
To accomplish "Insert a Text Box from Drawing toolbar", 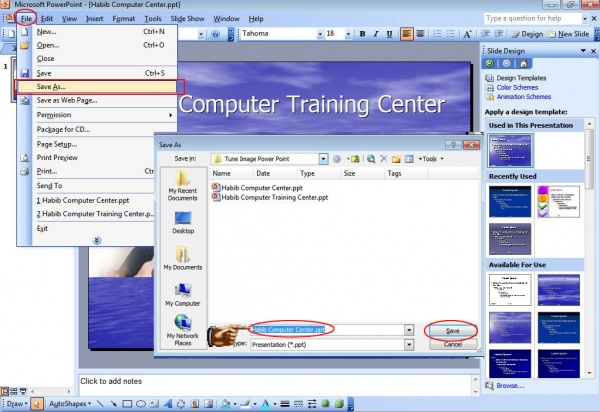I will (x=154, y=404).
